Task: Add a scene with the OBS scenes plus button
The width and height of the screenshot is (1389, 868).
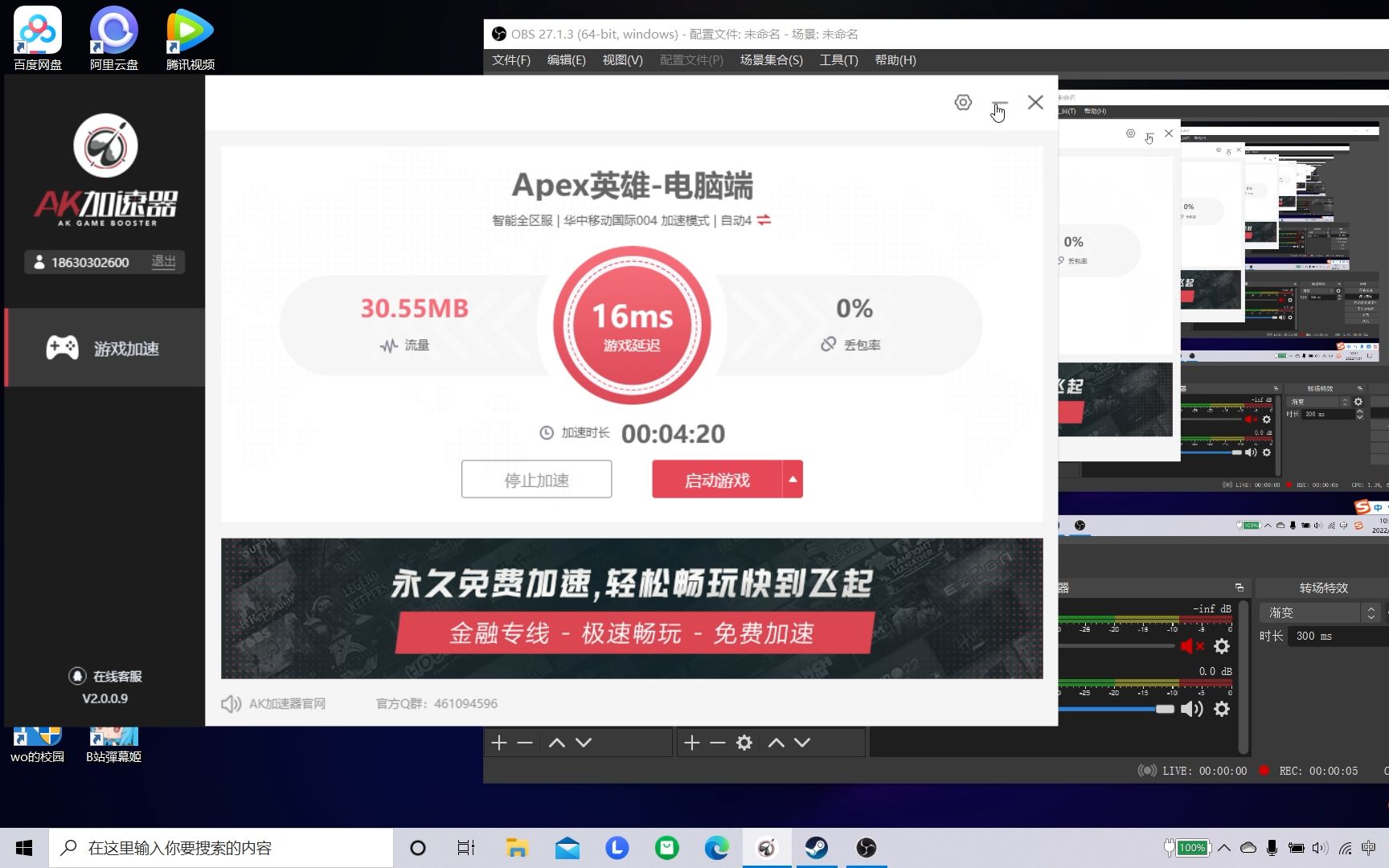Action: point(499,743)
